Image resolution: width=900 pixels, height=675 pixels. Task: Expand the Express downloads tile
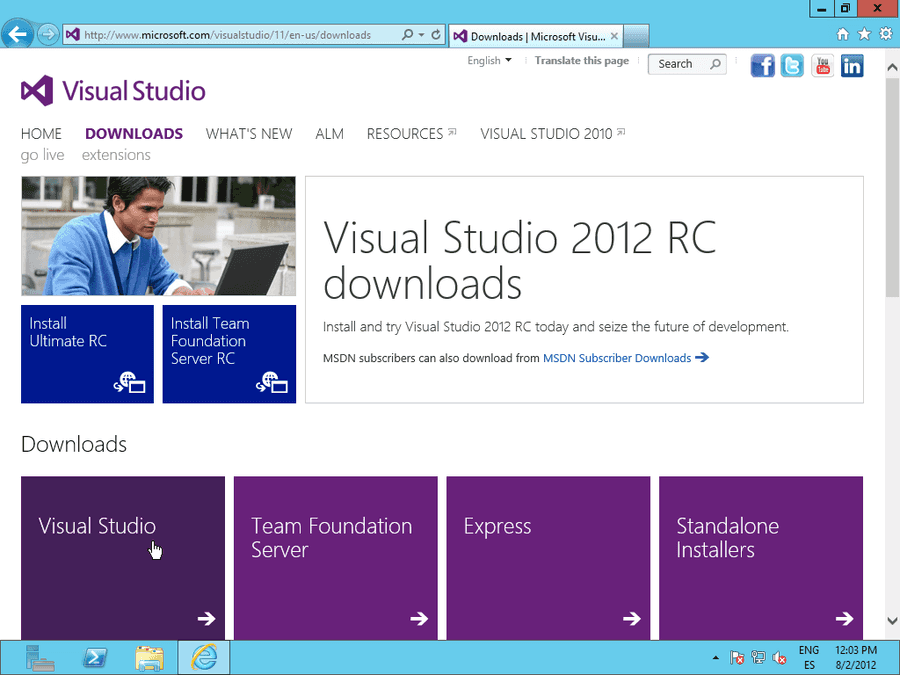(548, 558)
